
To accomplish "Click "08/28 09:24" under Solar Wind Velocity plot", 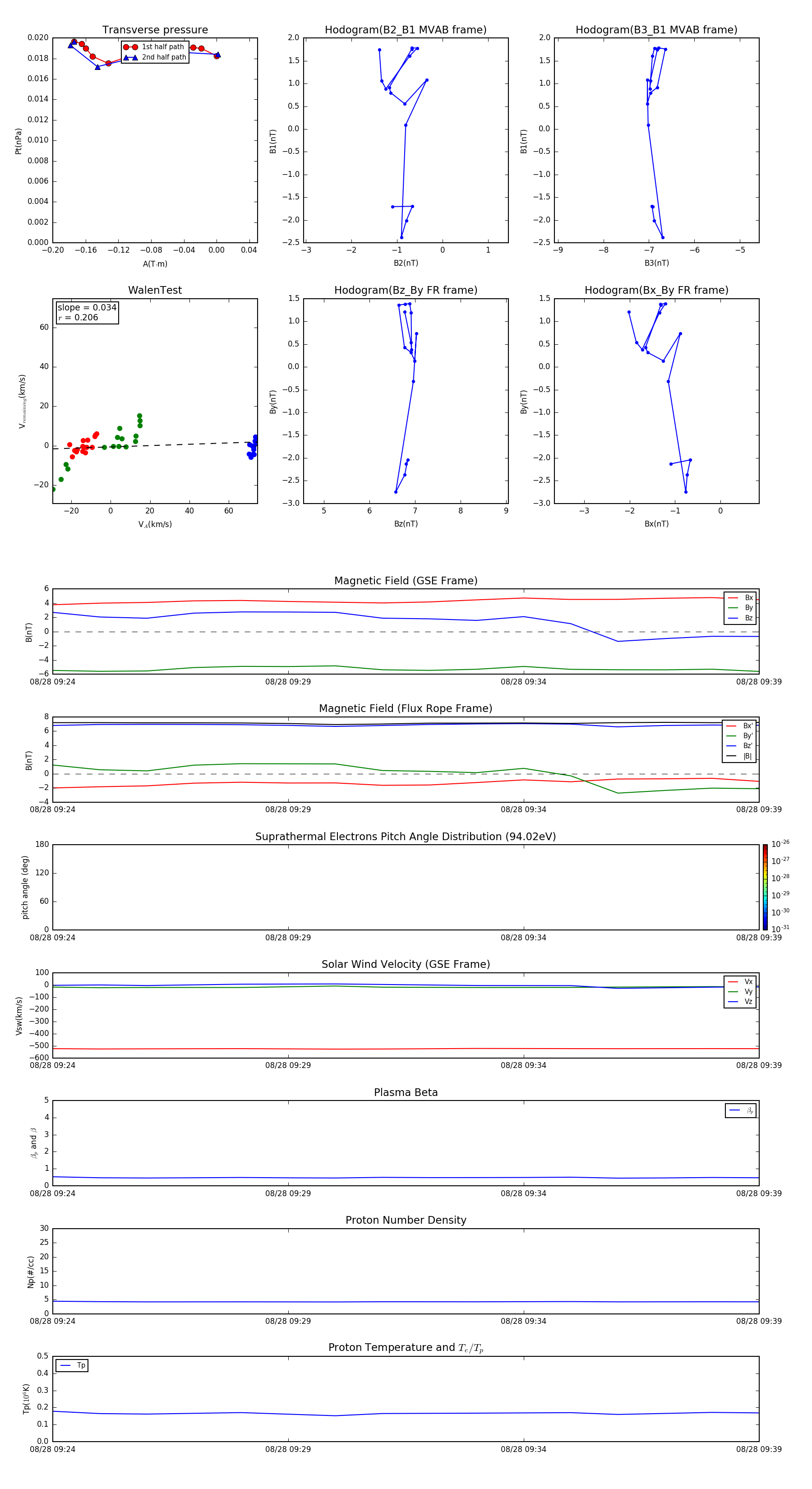I will (53, 1065).
